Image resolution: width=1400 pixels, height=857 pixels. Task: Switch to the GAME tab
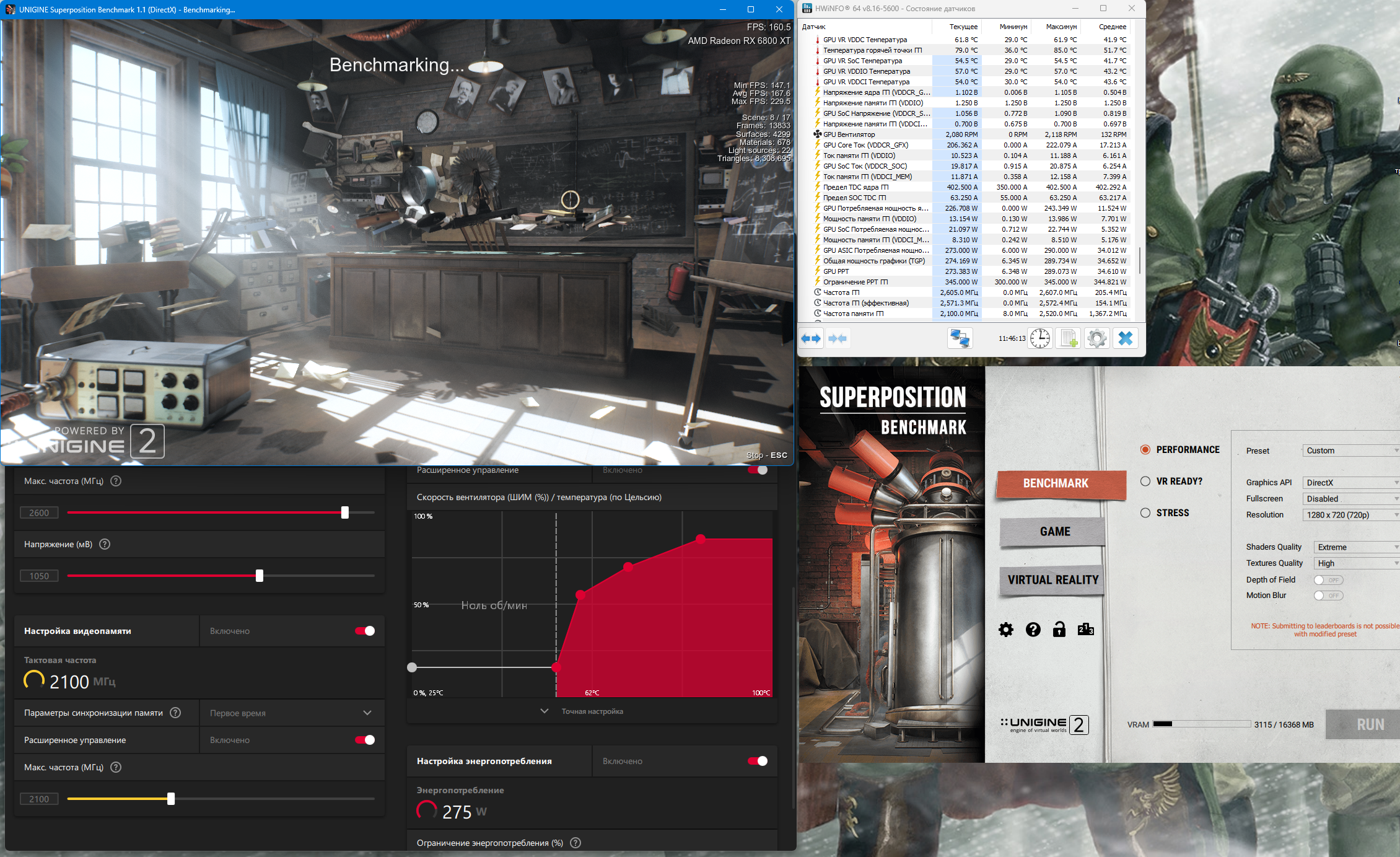click(1054, 532)
